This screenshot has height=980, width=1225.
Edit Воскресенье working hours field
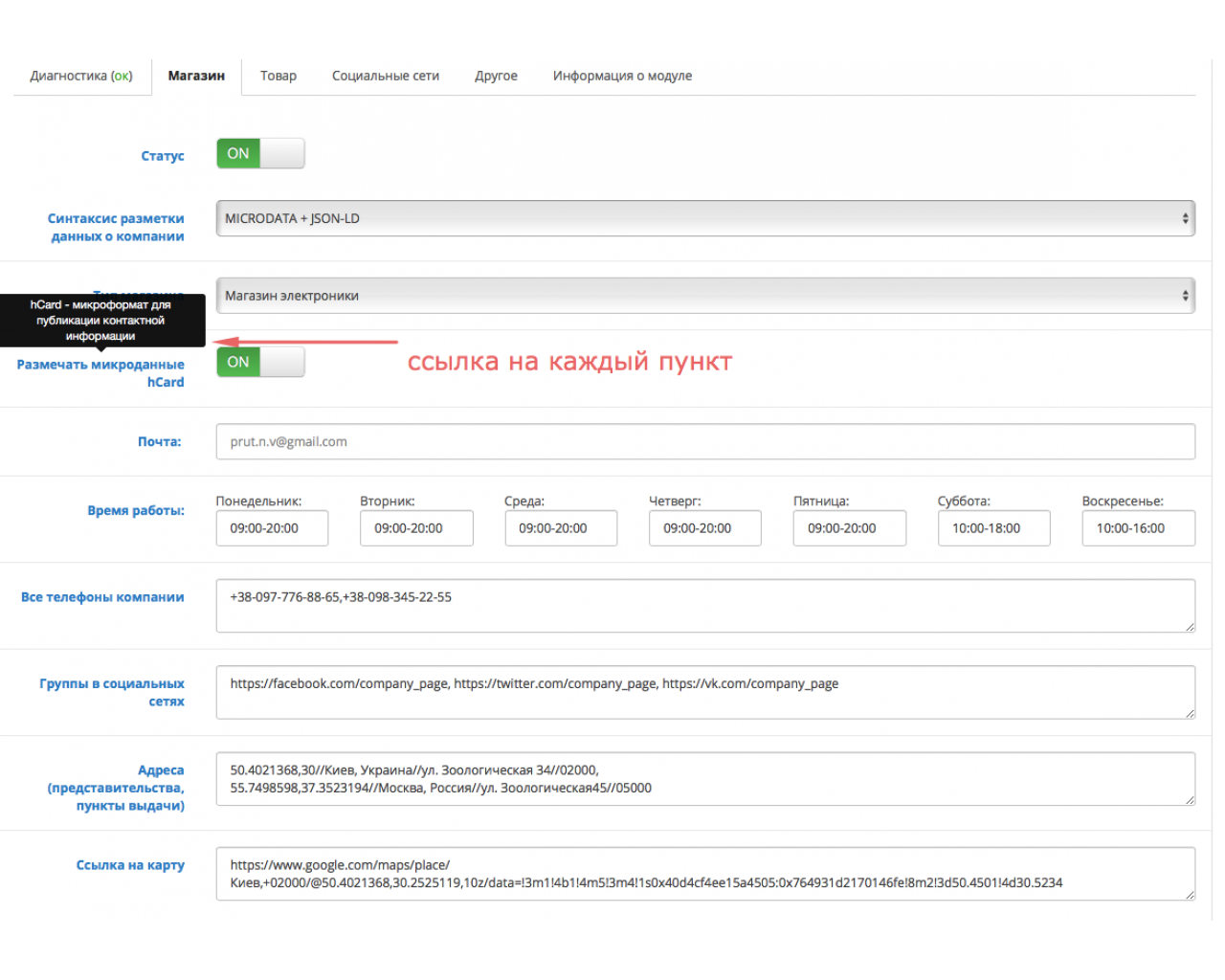coord(1139,528)
